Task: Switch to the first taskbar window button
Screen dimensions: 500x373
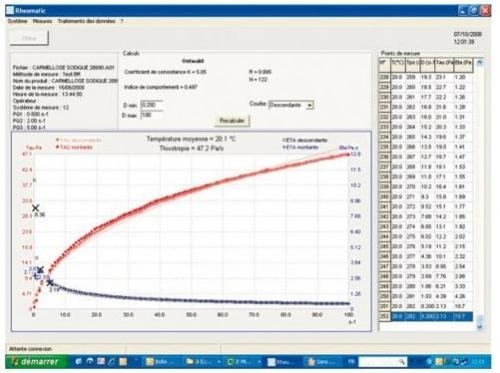Action: pyautogui.click(x=162, y=361)
